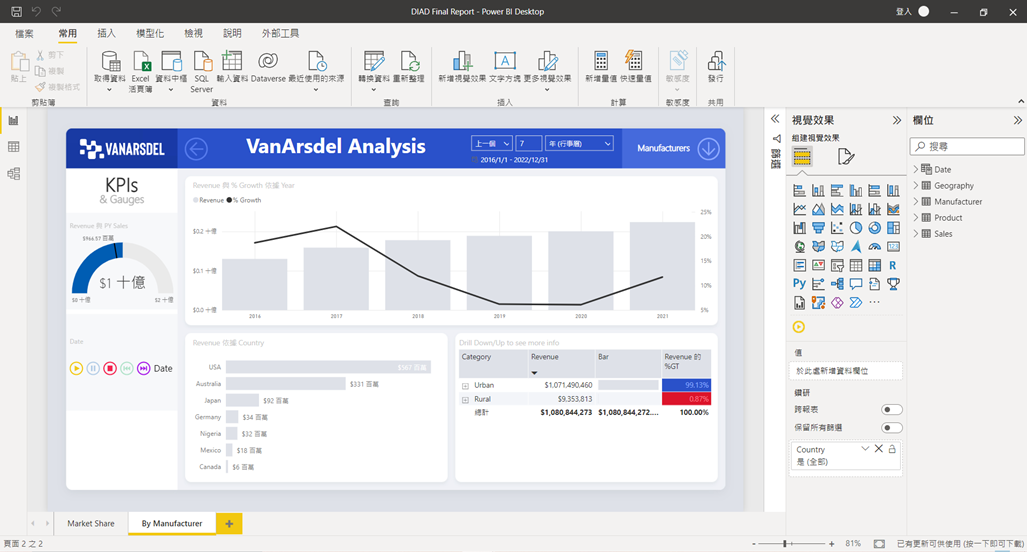Select the slicer visual

coord(837,265)
